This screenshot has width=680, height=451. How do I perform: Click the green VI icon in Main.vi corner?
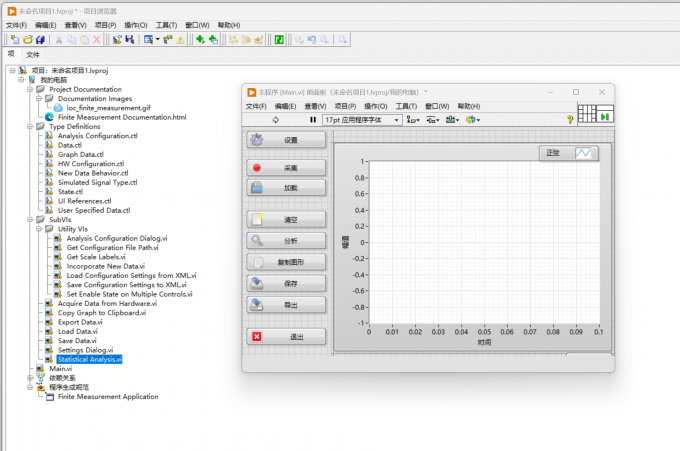click(605, 116)
